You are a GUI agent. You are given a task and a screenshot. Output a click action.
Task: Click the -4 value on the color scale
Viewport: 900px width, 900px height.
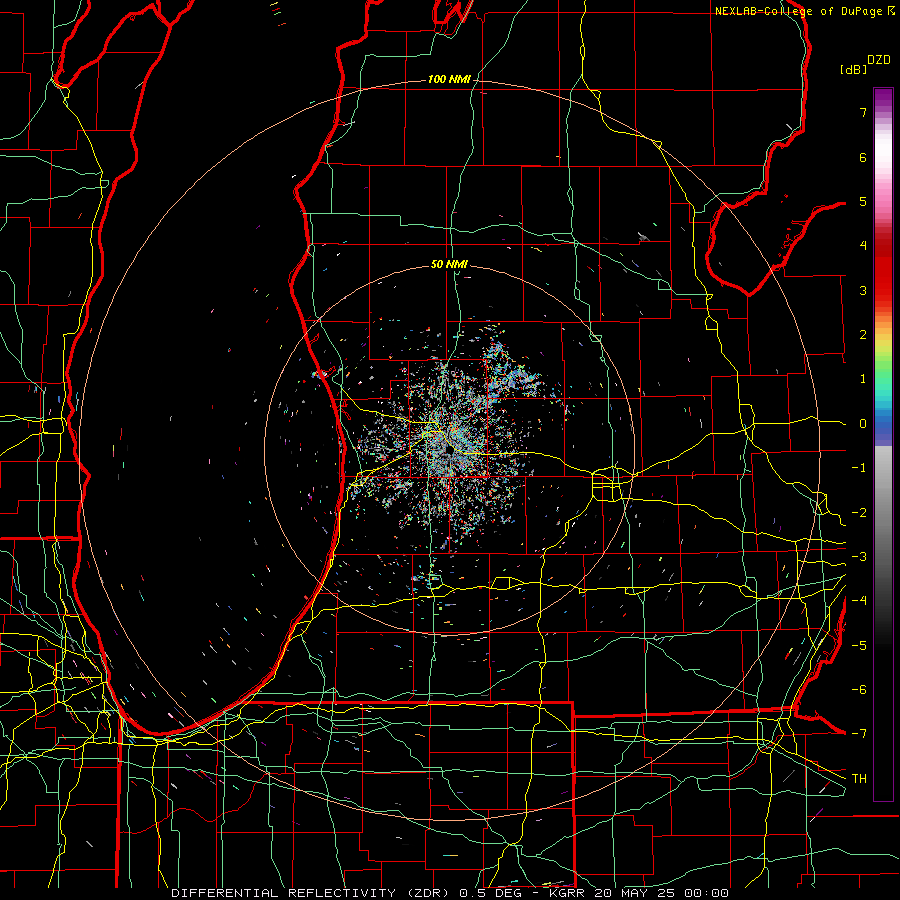click(x=859, y=601)
